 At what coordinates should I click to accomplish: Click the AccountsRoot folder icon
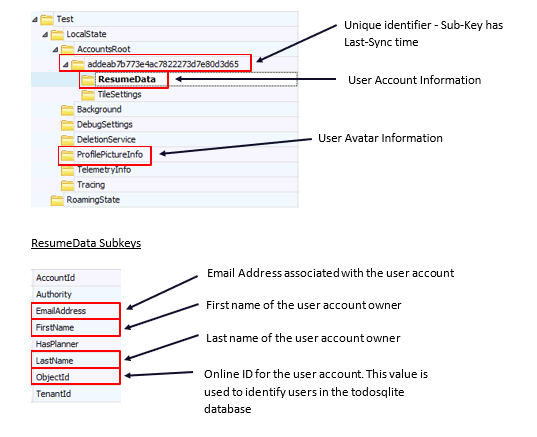point(67,49)
